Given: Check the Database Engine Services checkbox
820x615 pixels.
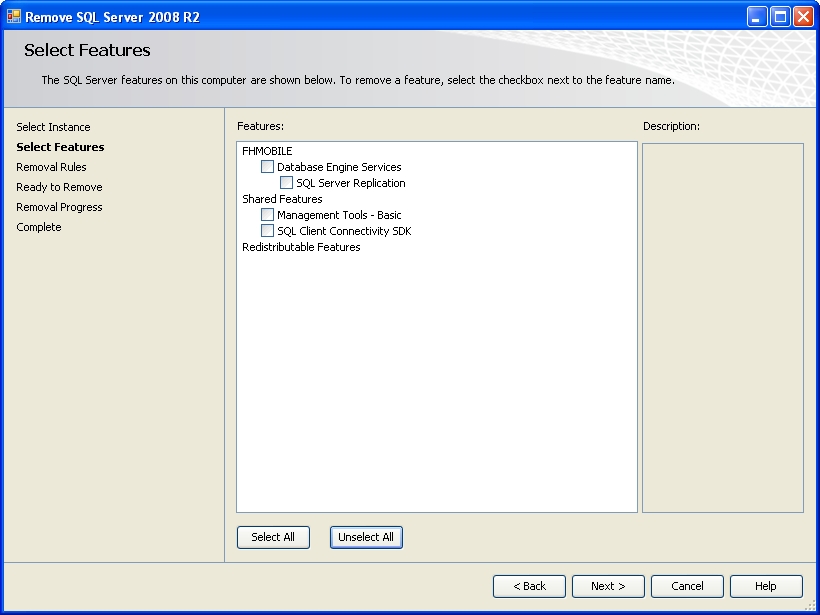Looking at the screenshot, I should pos(267,167).
